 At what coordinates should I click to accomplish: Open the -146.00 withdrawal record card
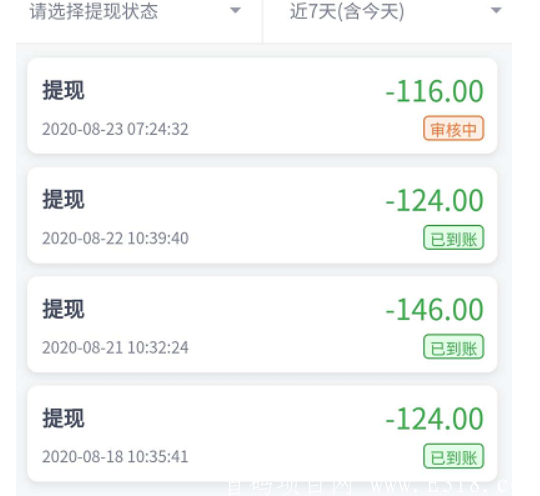point(262,324)
